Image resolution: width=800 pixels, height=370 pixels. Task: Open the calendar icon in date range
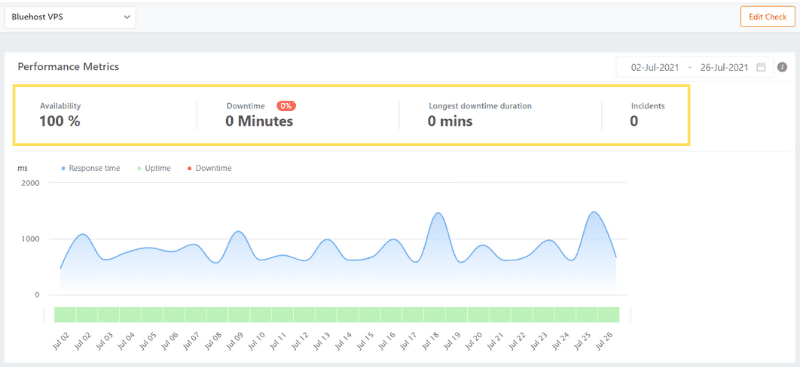coord(761,67)
